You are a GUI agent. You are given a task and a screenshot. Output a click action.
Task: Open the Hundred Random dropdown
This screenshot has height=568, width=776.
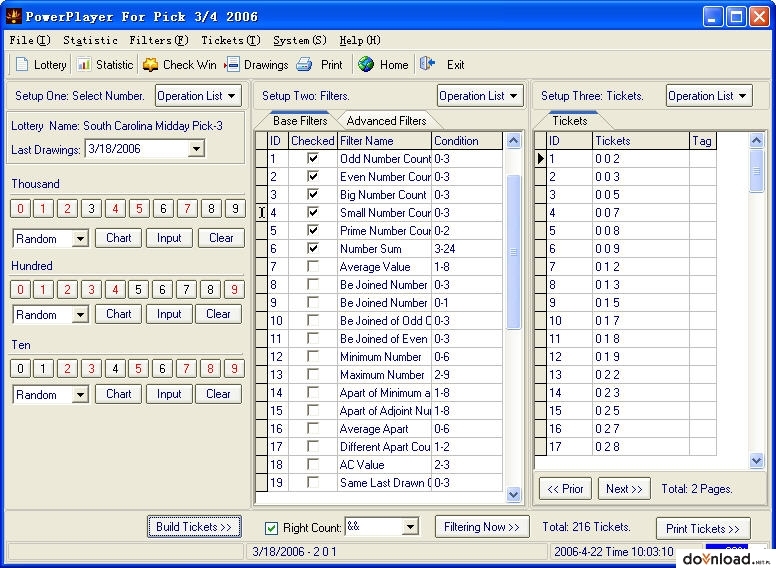click(x=80, y=315)
